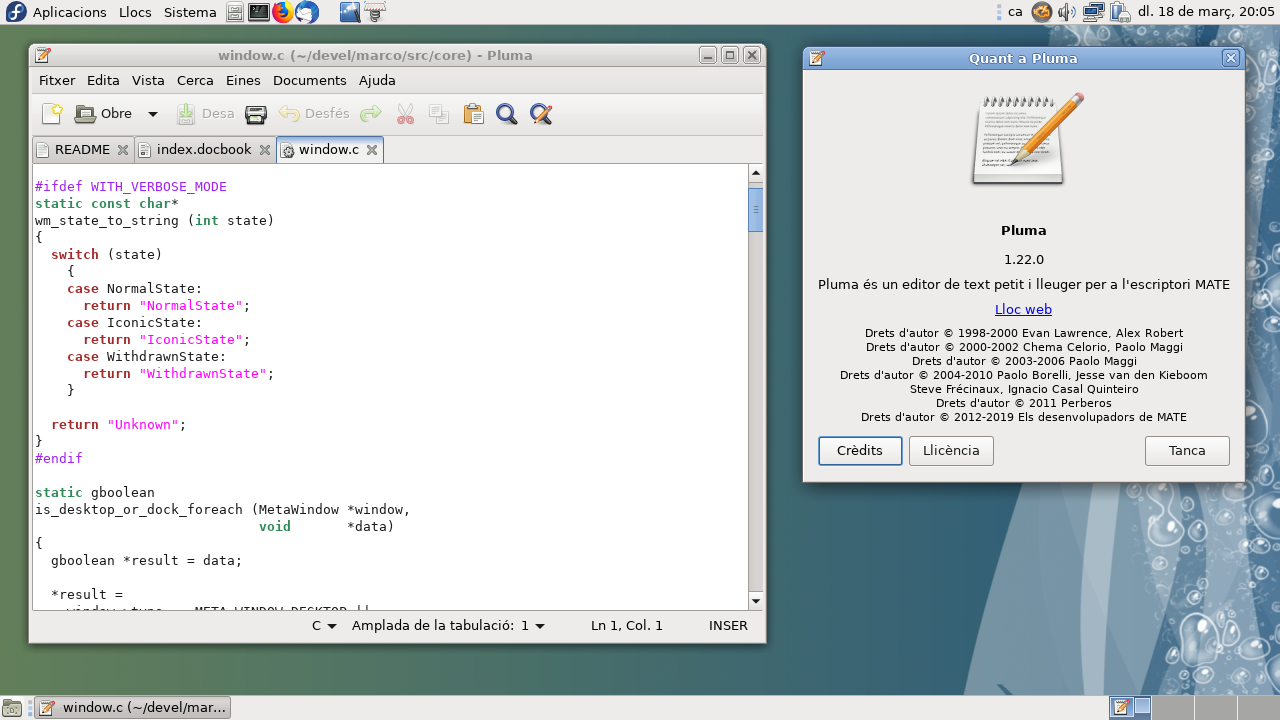Image resolution: width=1280 pixels, height=720 pixels.
Task: Launch Firefox from the top panel
Action: coord(283,12)
